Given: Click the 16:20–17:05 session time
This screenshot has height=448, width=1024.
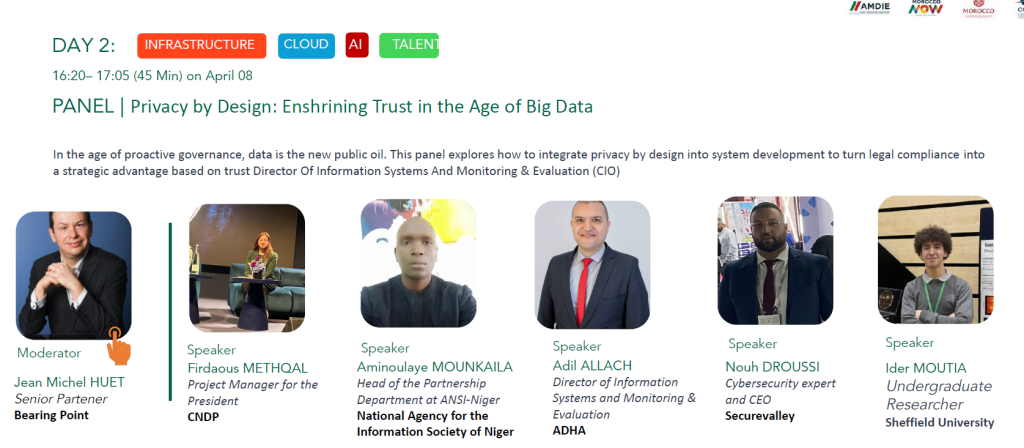Looking at the screenshot, I should [152, 75].
